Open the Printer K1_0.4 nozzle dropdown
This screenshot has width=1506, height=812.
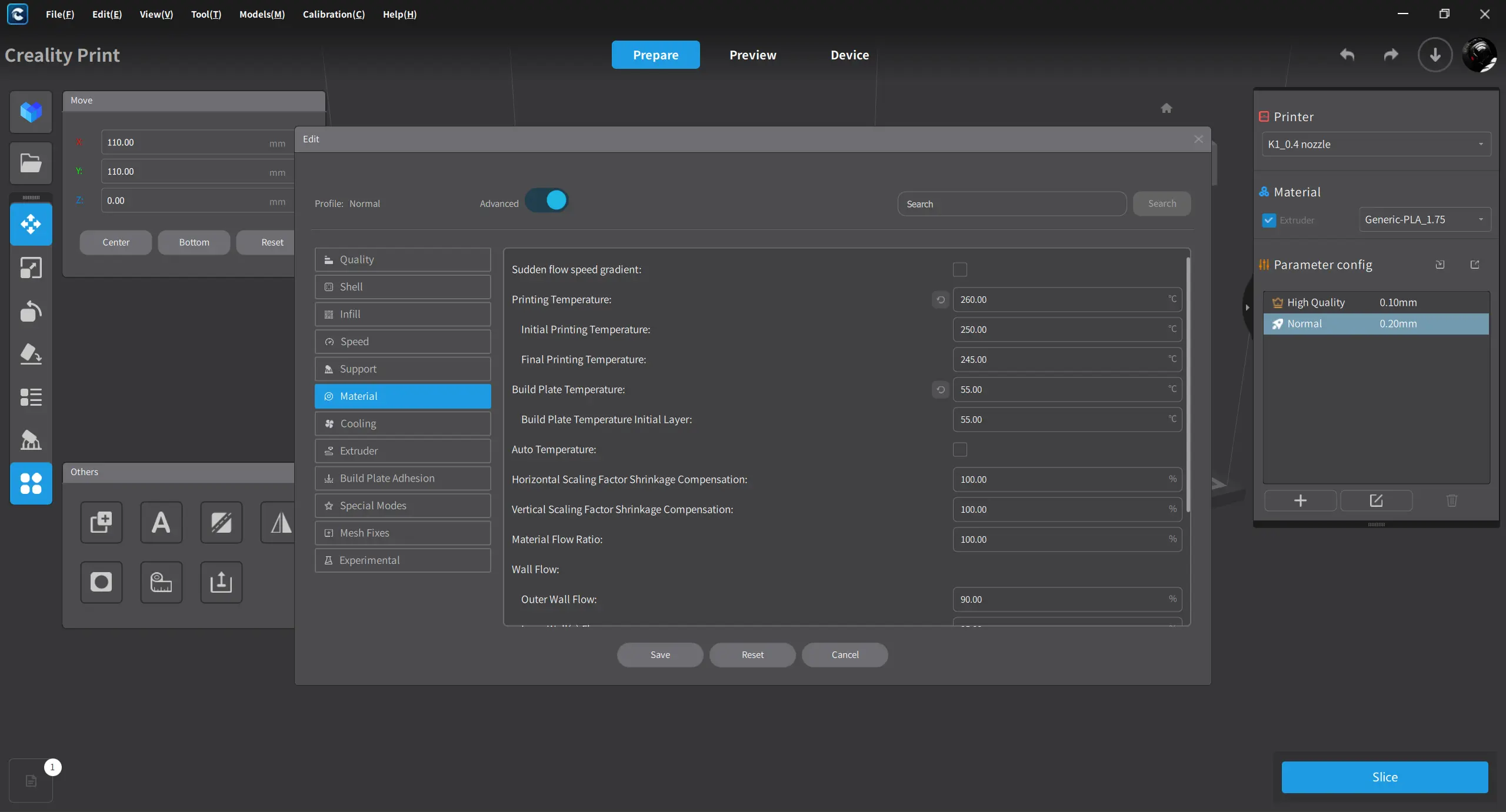[1376, 145]
